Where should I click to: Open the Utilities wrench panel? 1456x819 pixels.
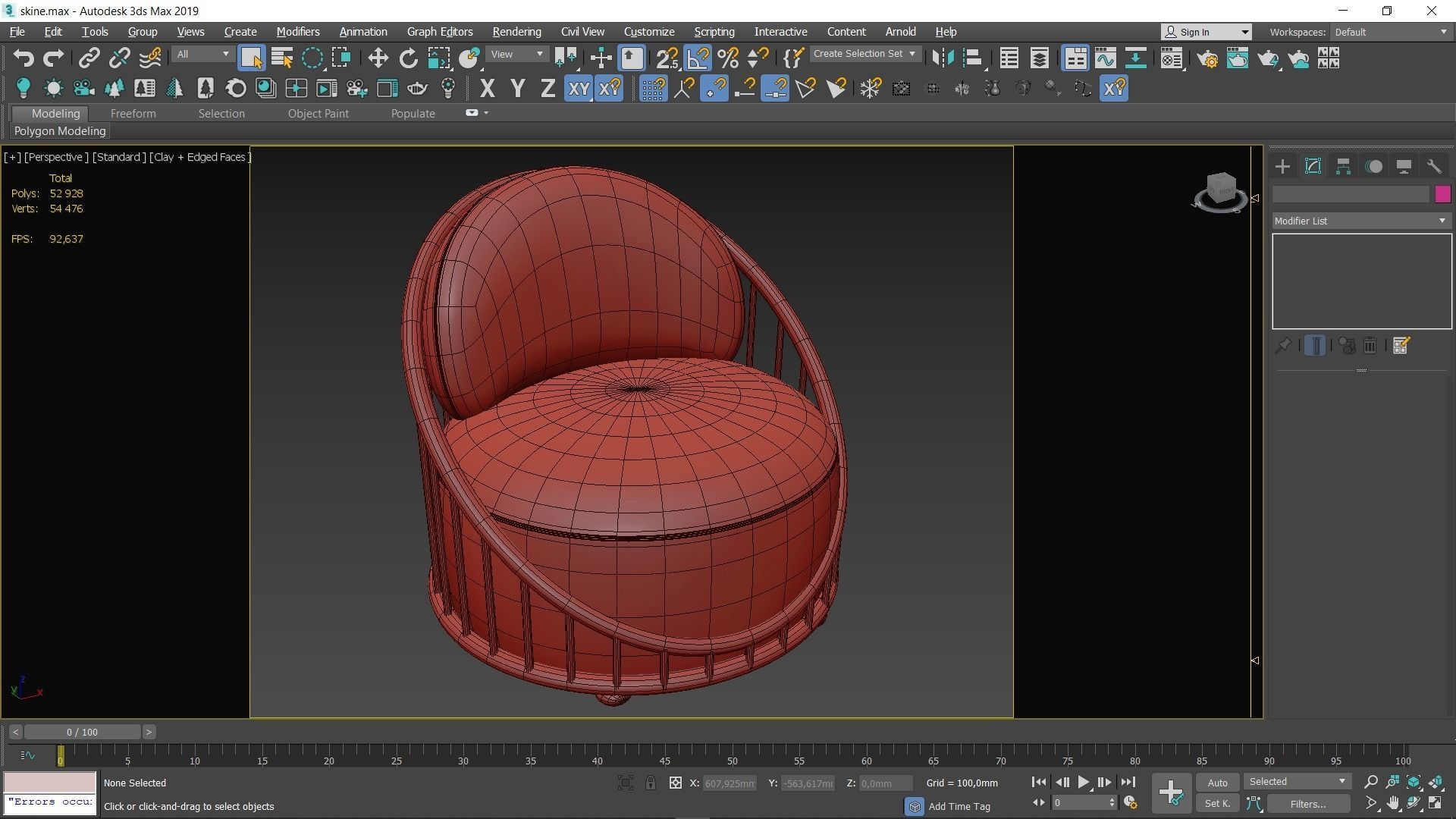coord(1434,167)
